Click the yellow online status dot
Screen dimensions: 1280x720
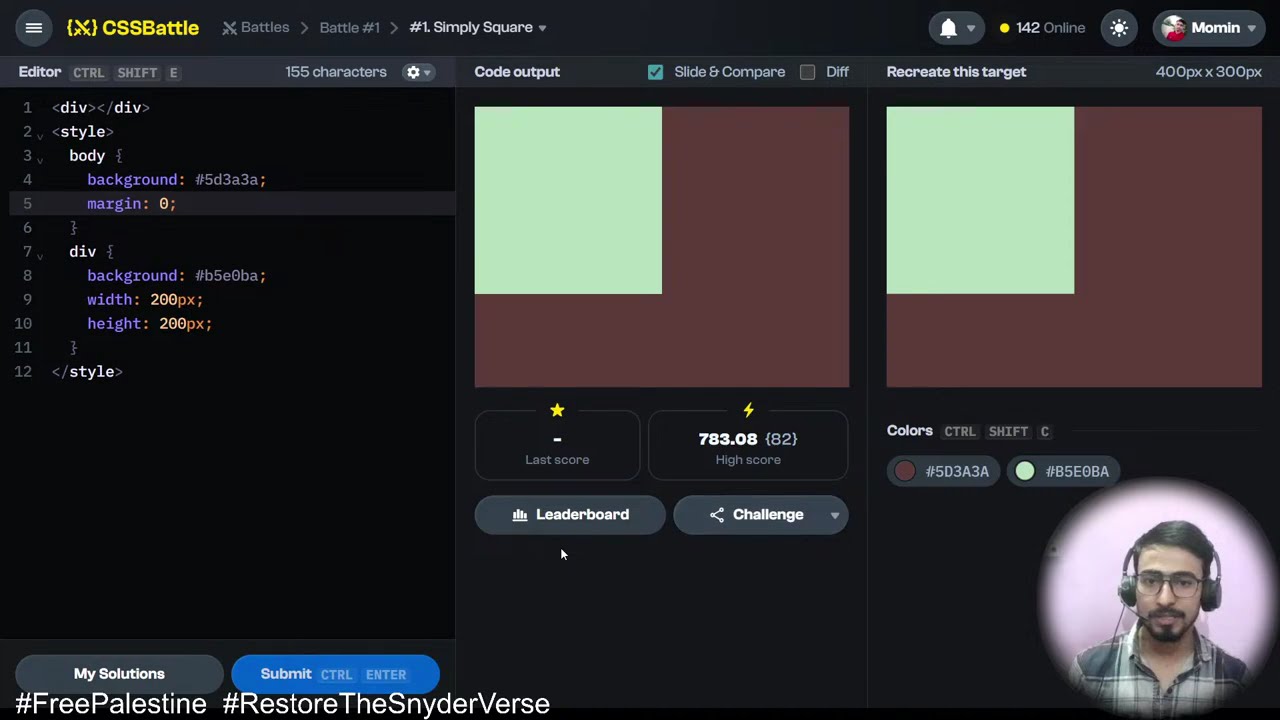[x=1005, y=28]
